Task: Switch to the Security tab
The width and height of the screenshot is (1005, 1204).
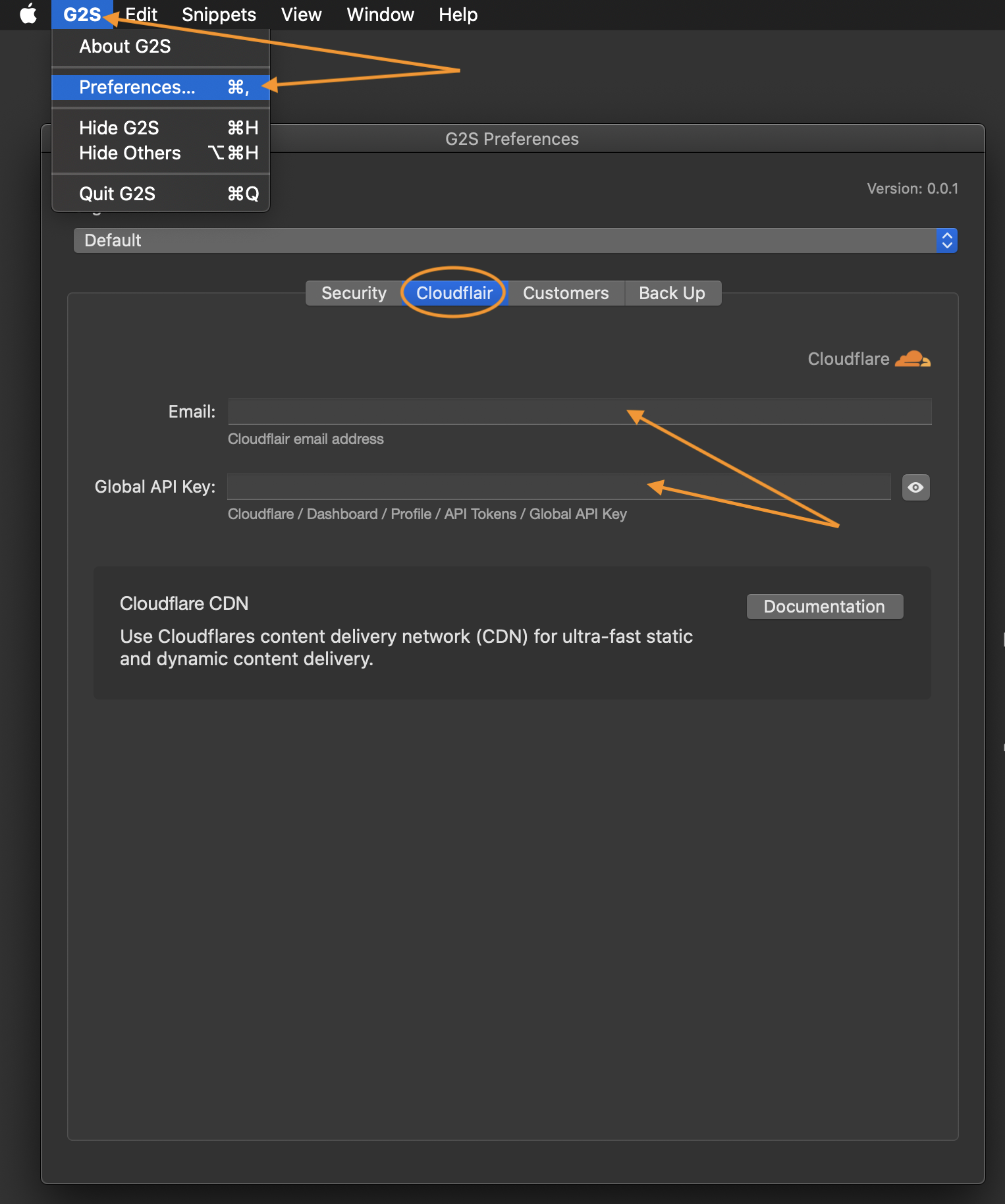Action: [x=354, y=293]
